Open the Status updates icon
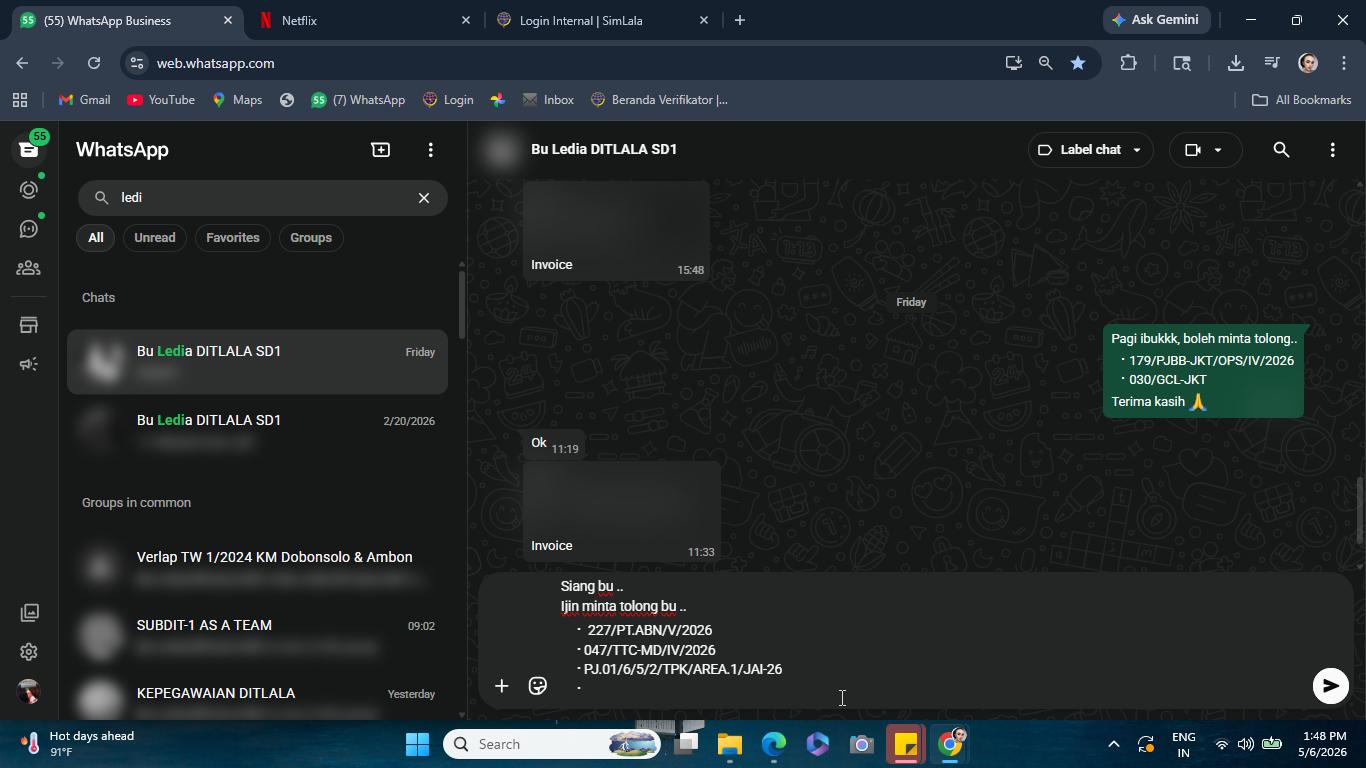 29,189
